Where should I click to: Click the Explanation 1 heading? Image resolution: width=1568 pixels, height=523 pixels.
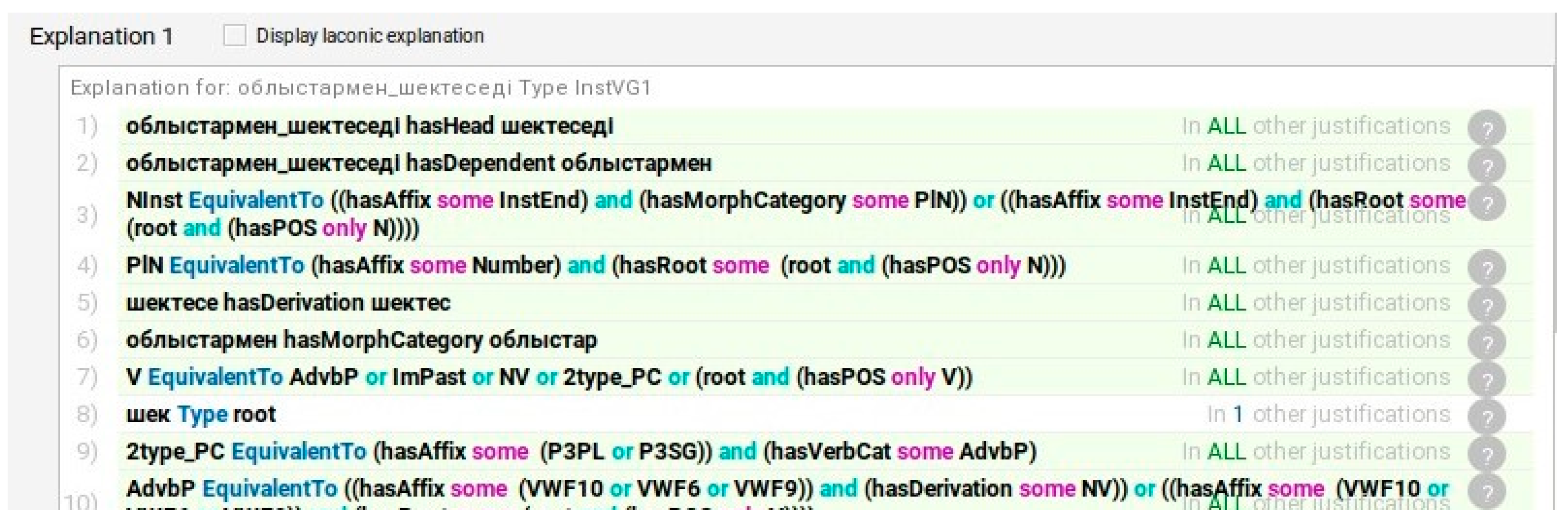coord(101,36)
